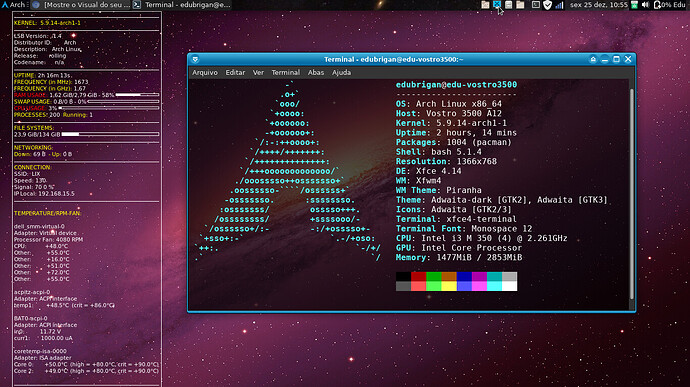Click the 'edubrigan@edu-vostro3500' neofetch header
This screenshot has width=690, height=387.
click(456, 85)
